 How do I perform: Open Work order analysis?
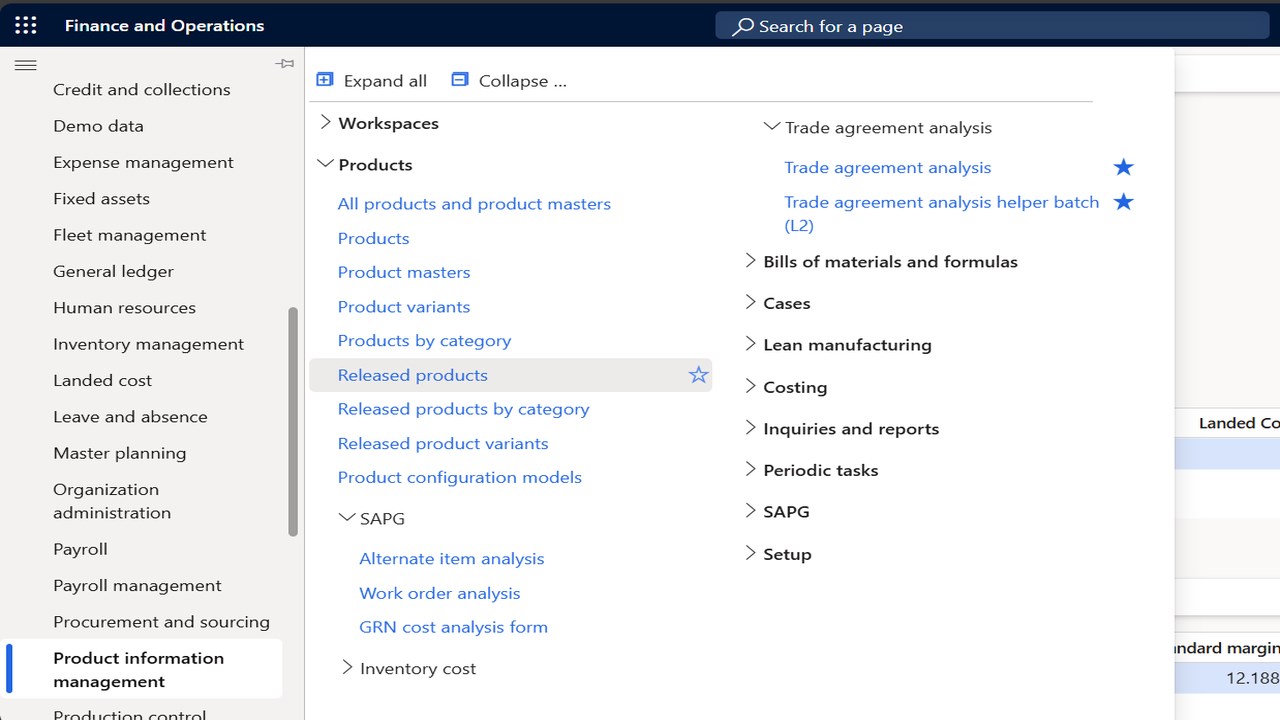click(x=440, y=593)
